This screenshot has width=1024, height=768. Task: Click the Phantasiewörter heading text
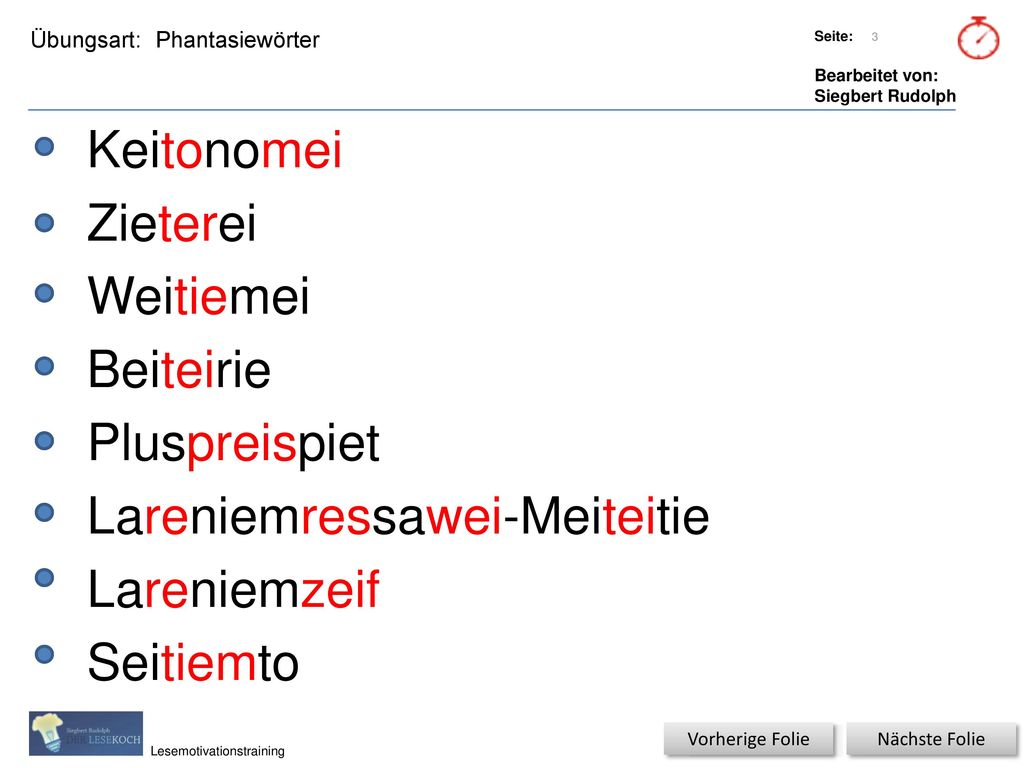[x=238, y=40]
